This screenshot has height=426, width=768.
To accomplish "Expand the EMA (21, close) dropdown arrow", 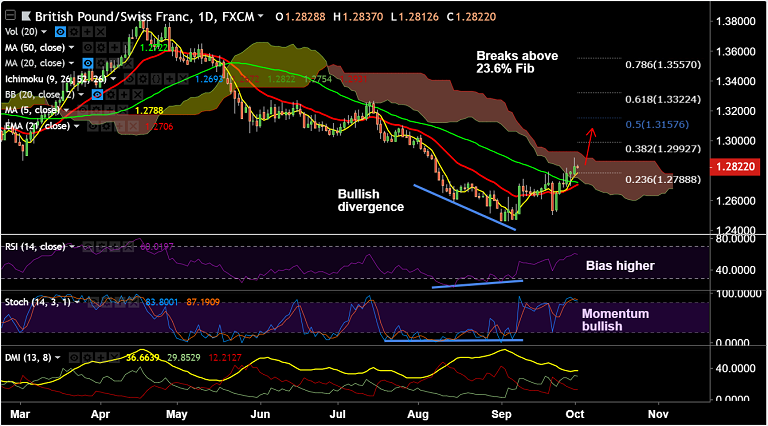I will (x=76, y=126).
